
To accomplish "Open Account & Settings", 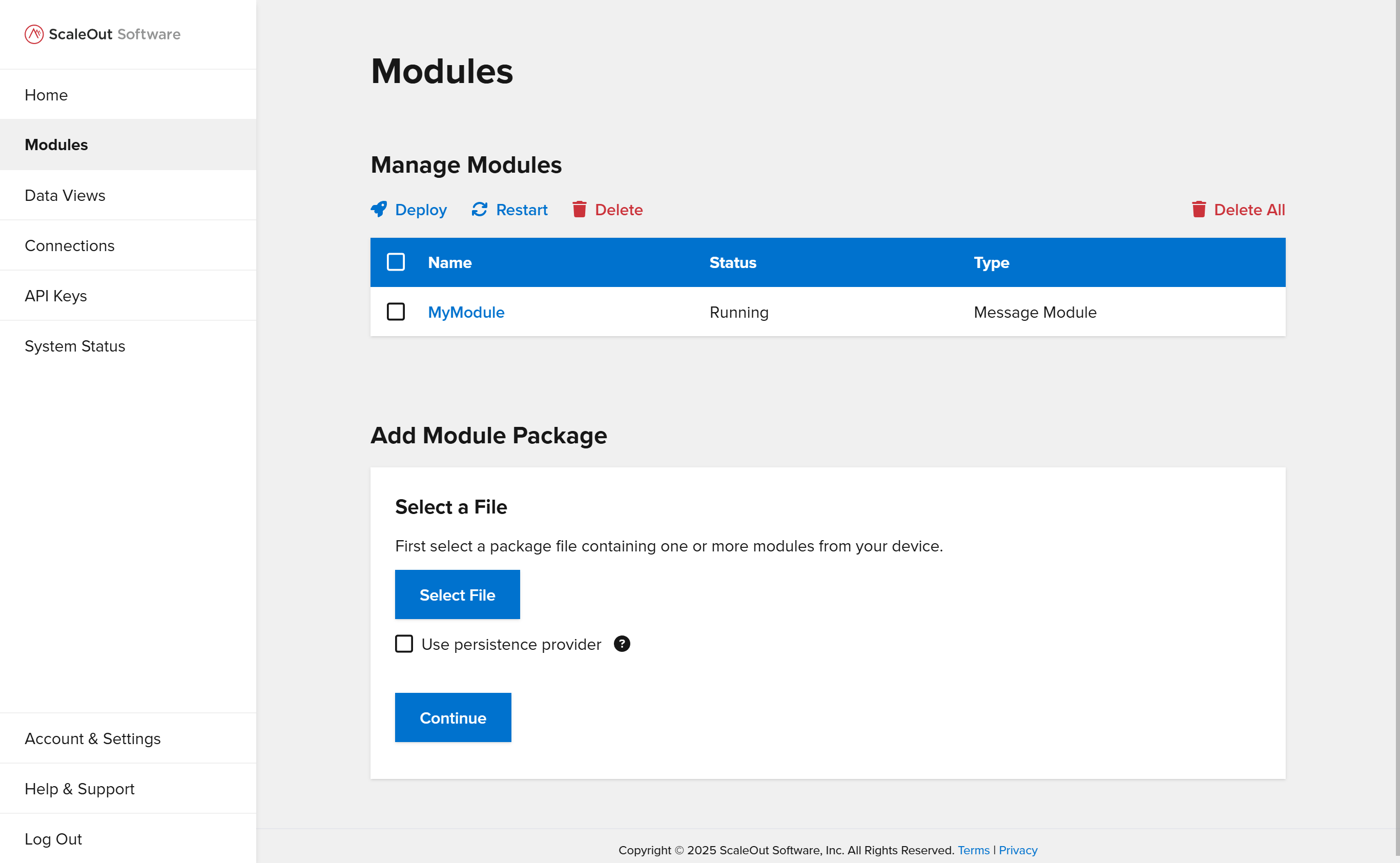I will [128, 738].
